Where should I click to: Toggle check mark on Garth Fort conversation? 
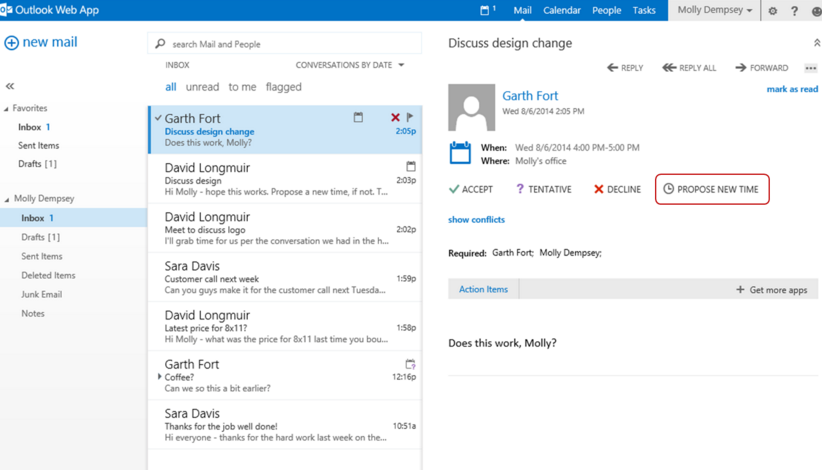tap(158, 118)
